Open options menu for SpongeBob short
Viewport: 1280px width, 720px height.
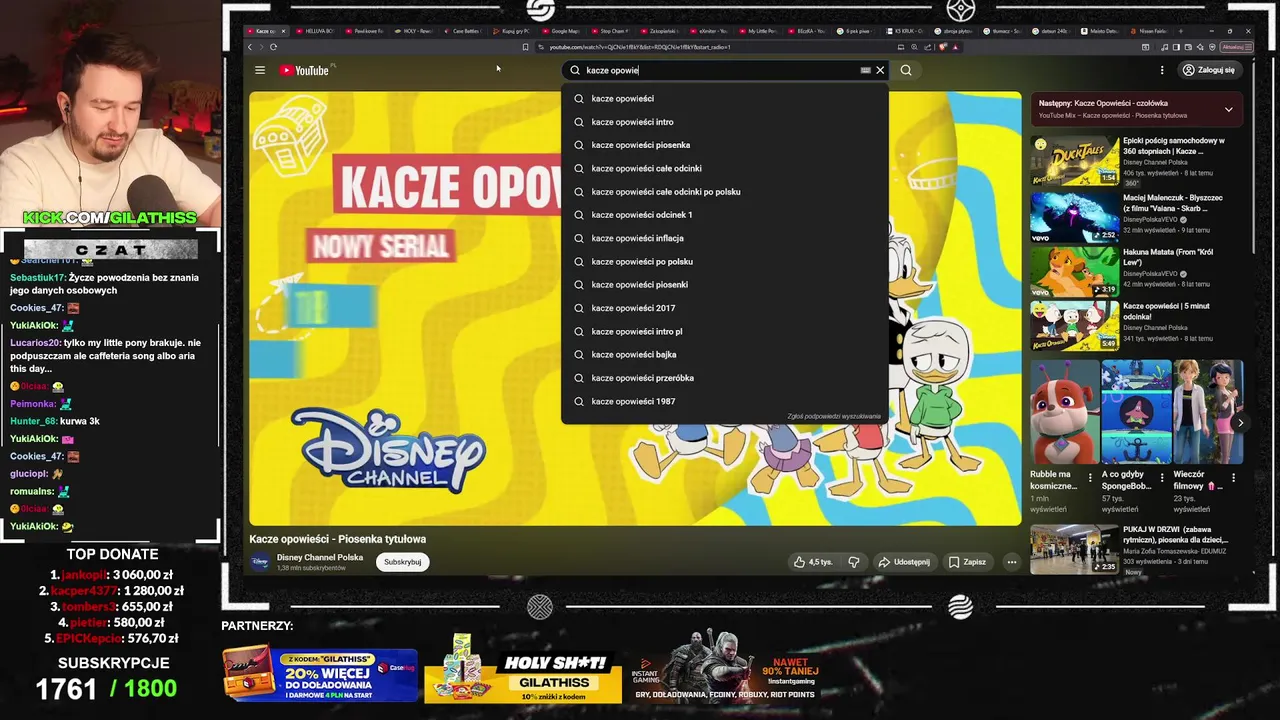[x=1162, y=477]
